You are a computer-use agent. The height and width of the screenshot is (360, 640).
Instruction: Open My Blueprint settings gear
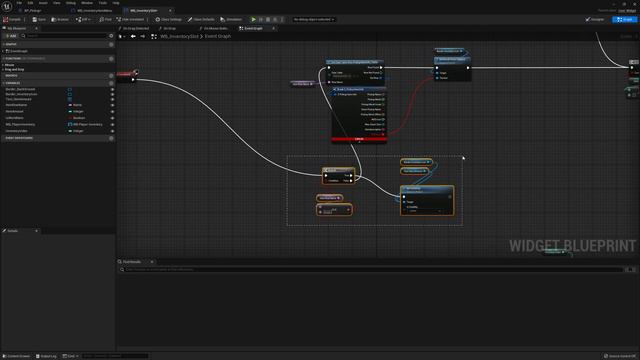pyautogui.click(x=111, y=36)
